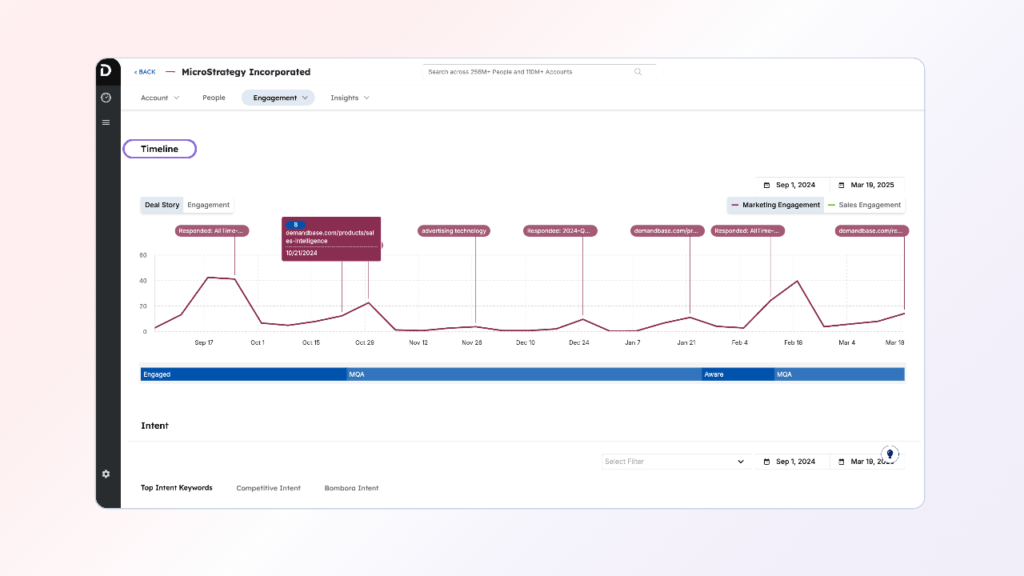Click the Demandbase logo icon
The height and width of the screenshot is (576, 1024).
pyautogui.click(x=106, y=70)
